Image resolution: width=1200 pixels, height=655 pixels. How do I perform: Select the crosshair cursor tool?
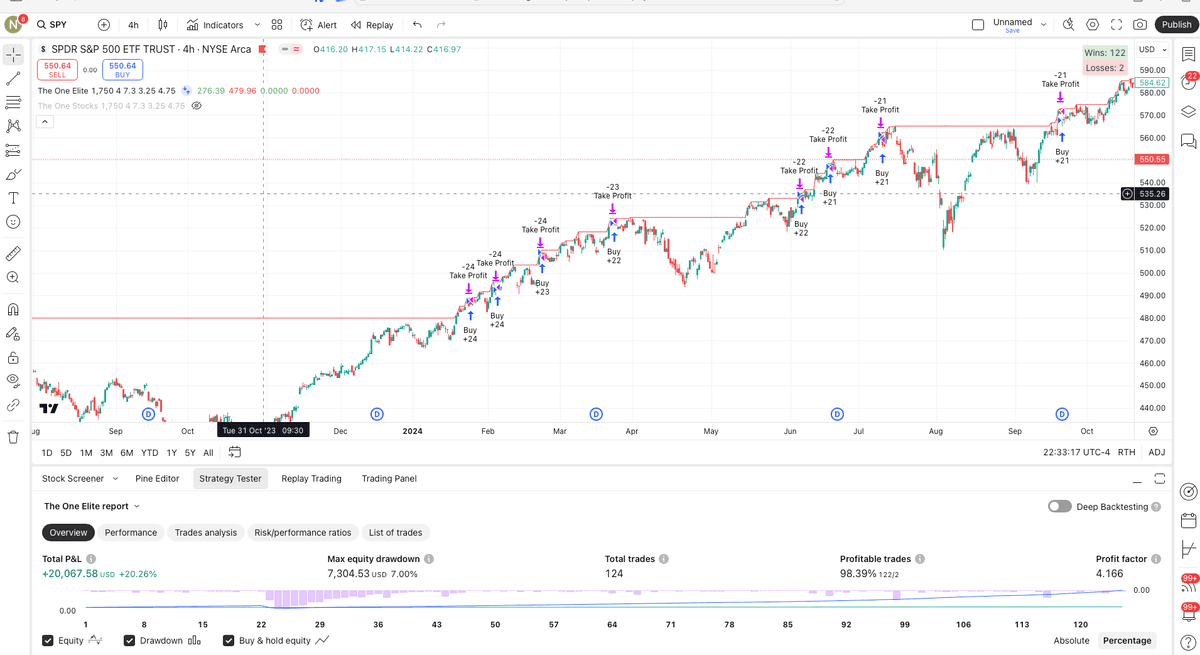click(x=13, y=55)
